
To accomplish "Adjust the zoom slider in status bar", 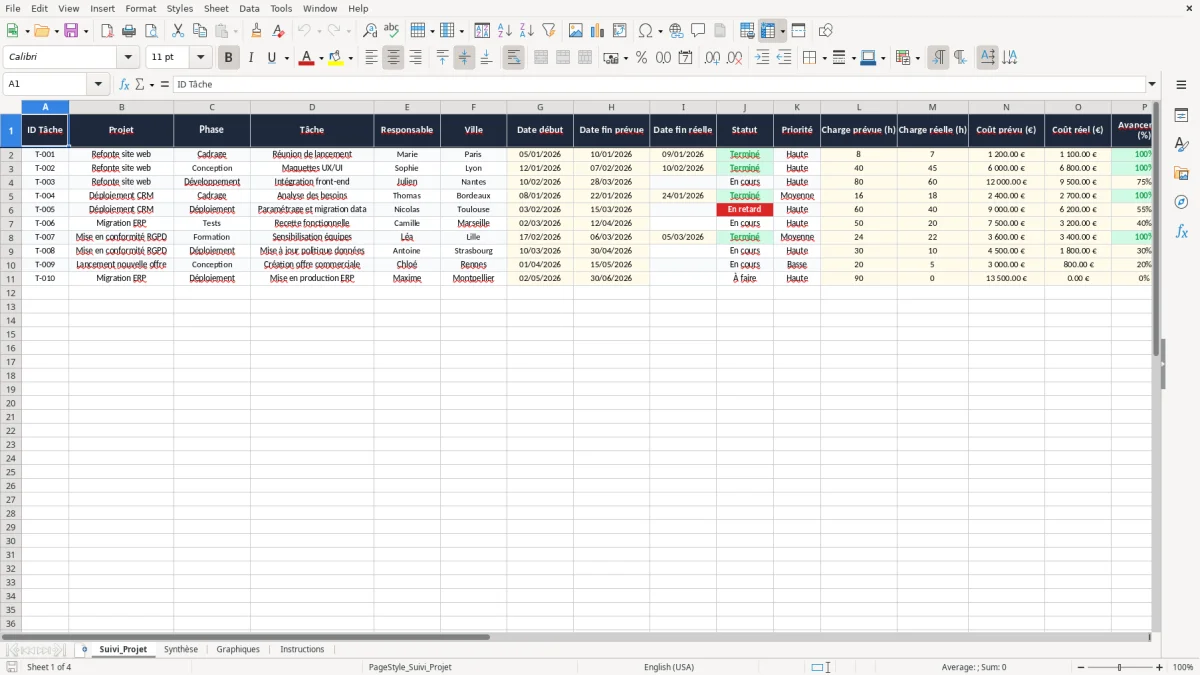I will (1119, 667).
